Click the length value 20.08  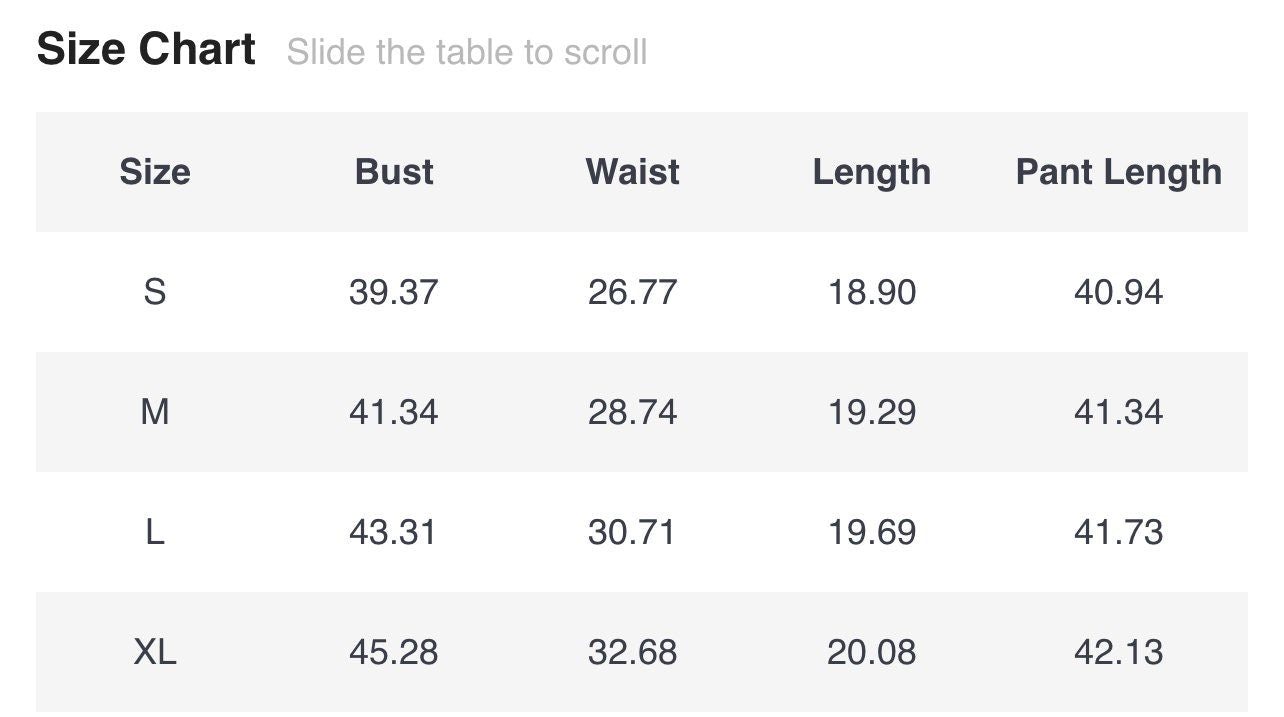tap(871, 652)
